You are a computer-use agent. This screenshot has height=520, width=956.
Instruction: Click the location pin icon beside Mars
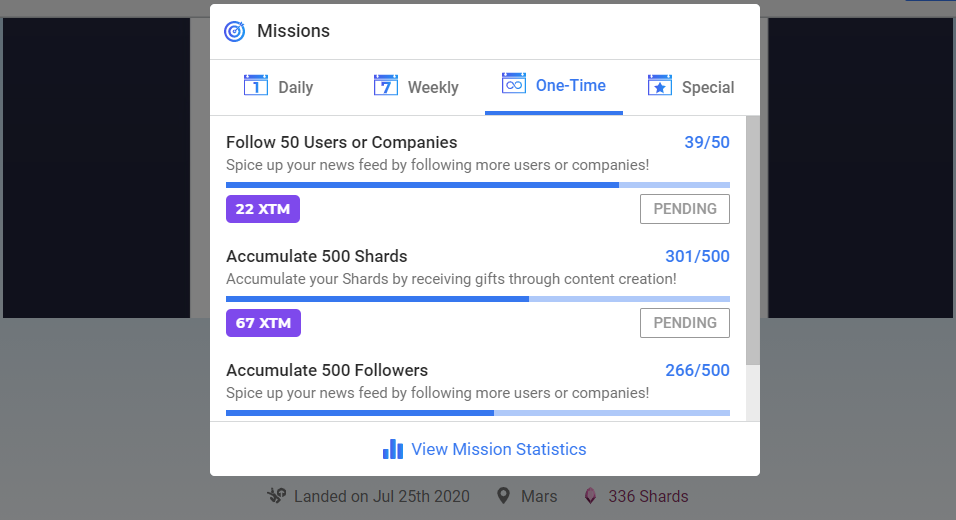point(503,496)
